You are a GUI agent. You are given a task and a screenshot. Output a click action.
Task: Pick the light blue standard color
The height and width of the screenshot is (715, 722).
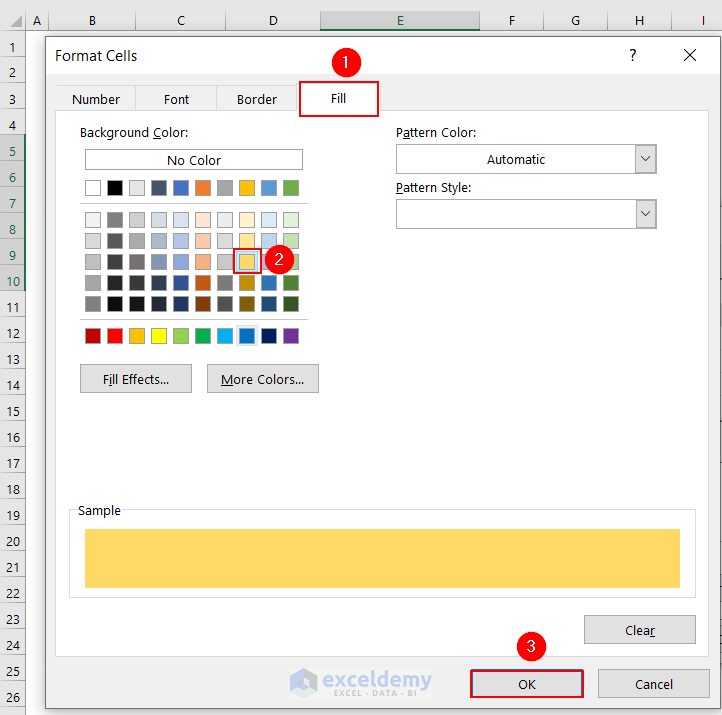[225, 336]
